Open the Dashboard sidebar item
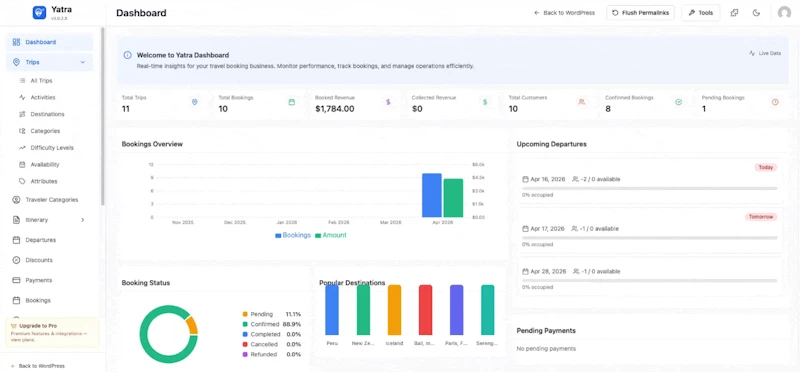Image resolution: width=800 pixels, height=372 pixels. pos(49,42)
